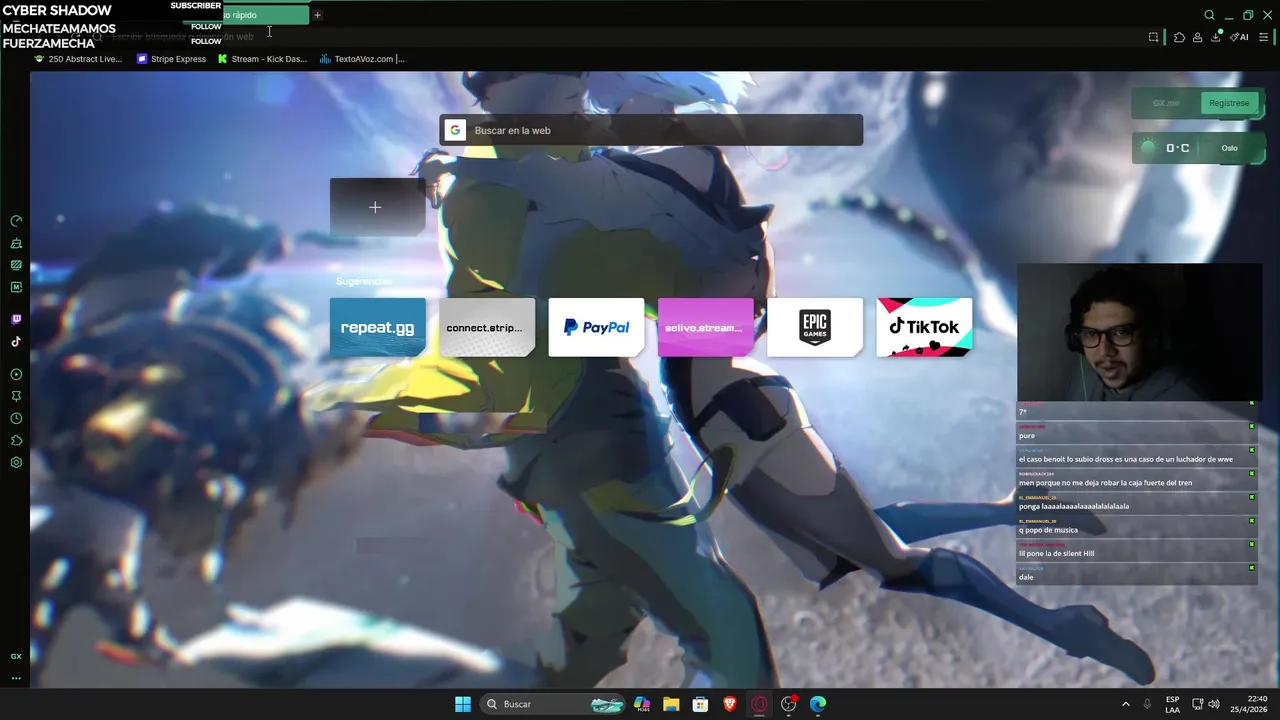Image resolution: width=1280 pixels, height=720 pixels.
Task: Open the striped GX Mods sidebar icon
Action: coord(16,265)
